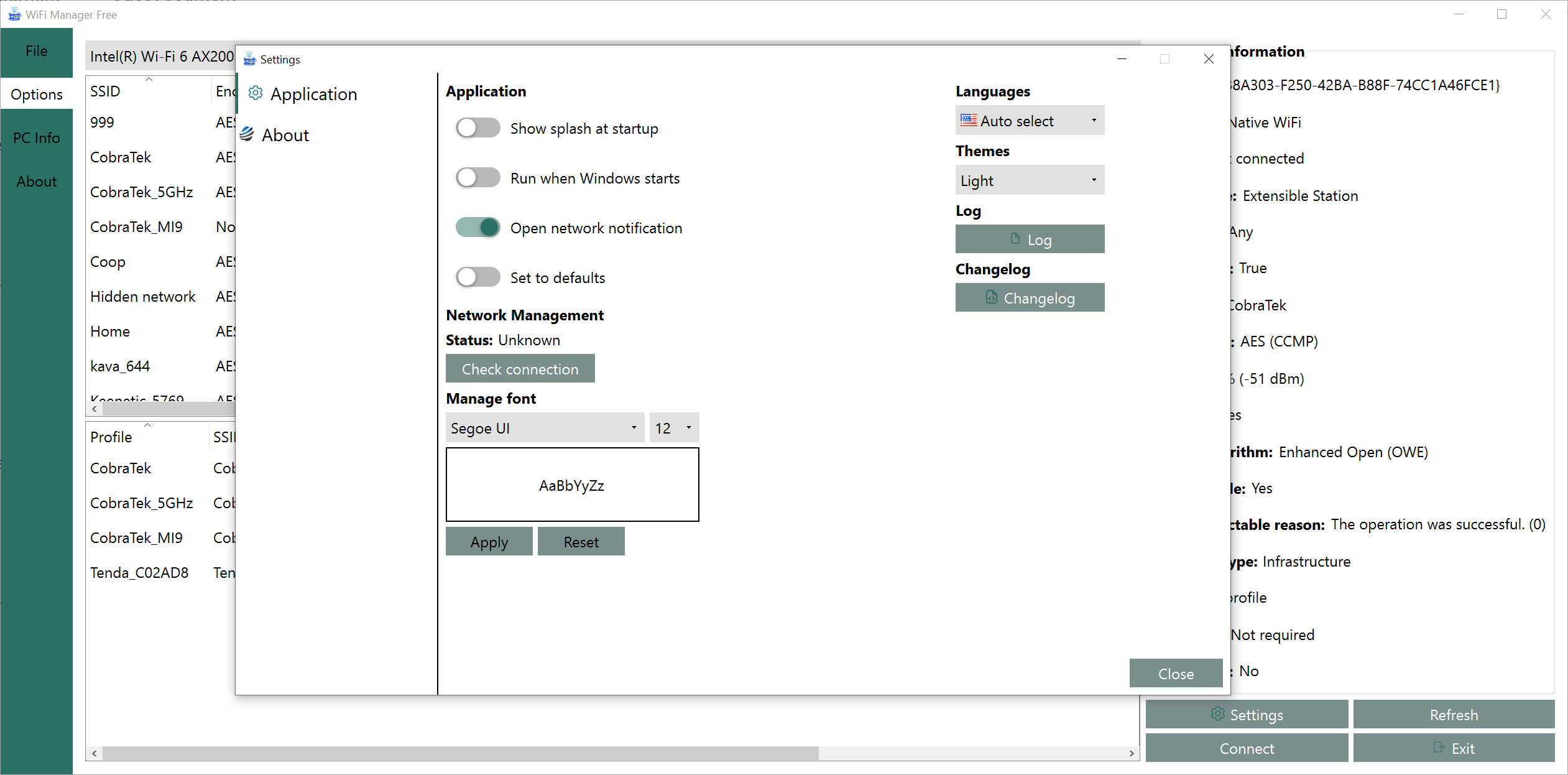Select the 999 network row
This screenshot has width=1568, height=775.
(160, 123)
